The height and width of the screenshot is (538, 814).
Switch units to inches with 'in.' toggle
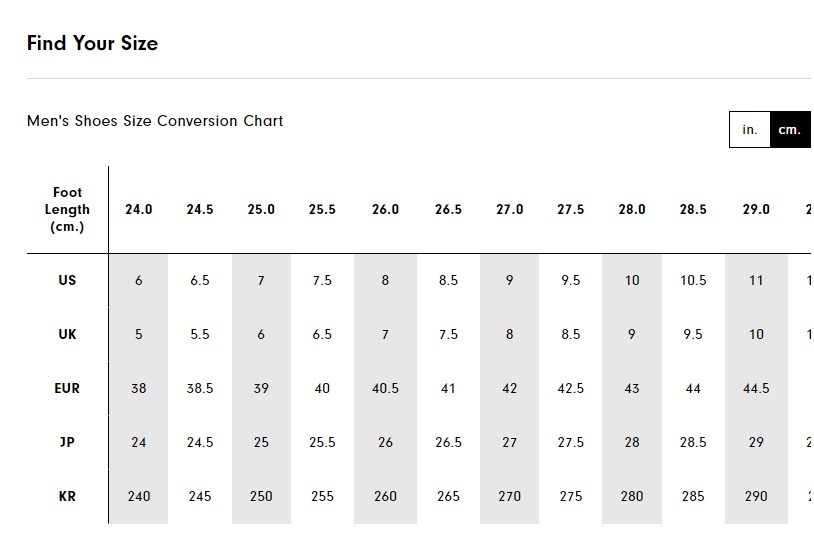(750, 129)
